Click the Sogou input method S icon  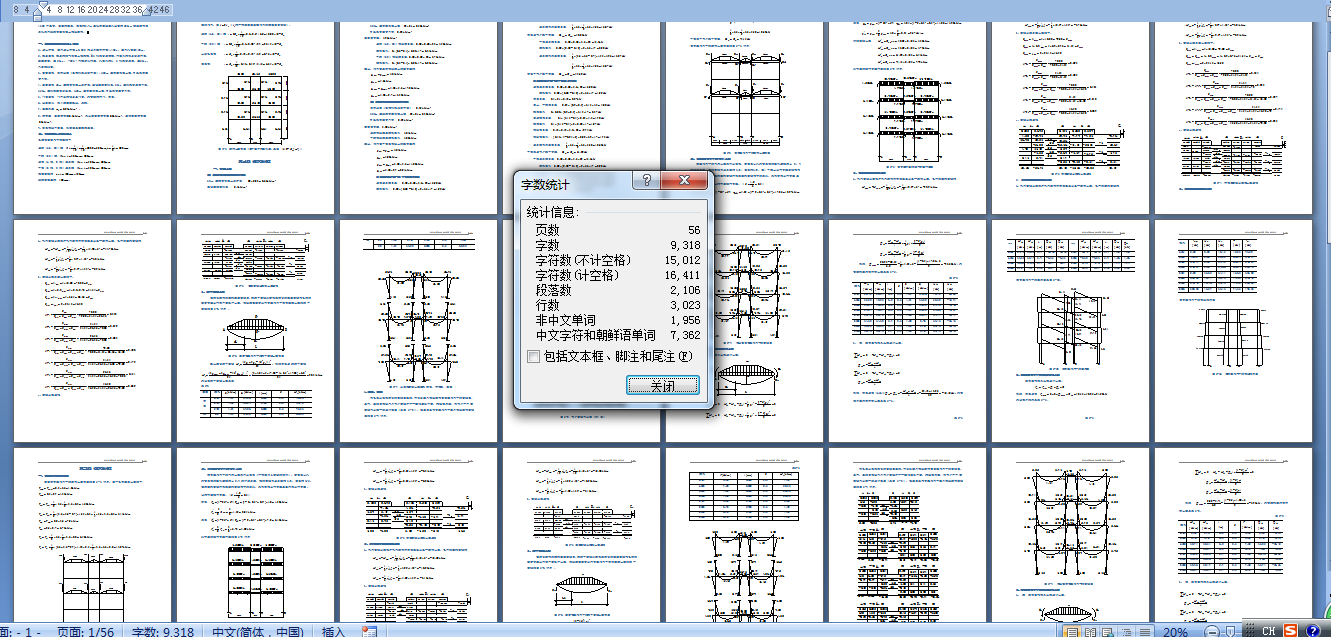pos(1292,630)
